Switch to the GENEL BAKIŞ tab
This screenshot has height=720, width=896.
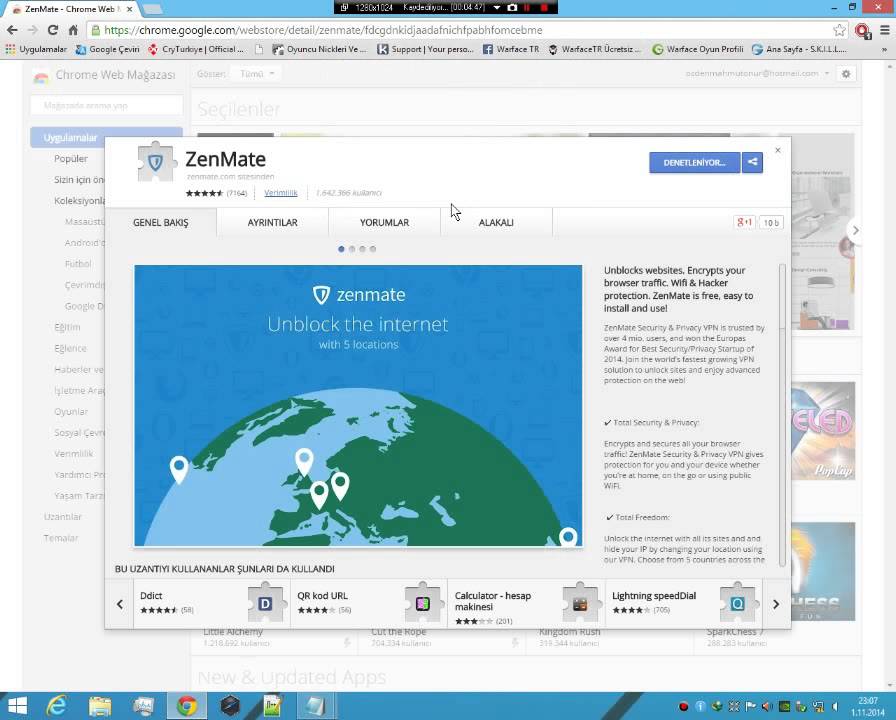click(x=161, y=223)
